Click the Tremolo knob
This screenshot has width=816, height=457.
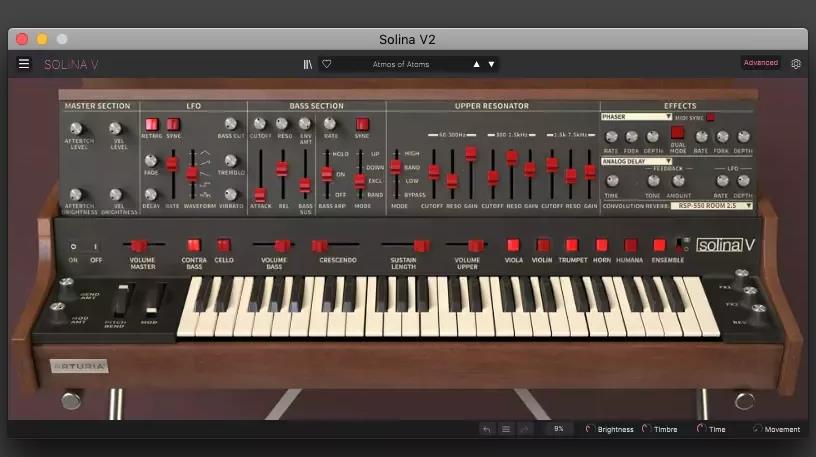coord(231,160)
